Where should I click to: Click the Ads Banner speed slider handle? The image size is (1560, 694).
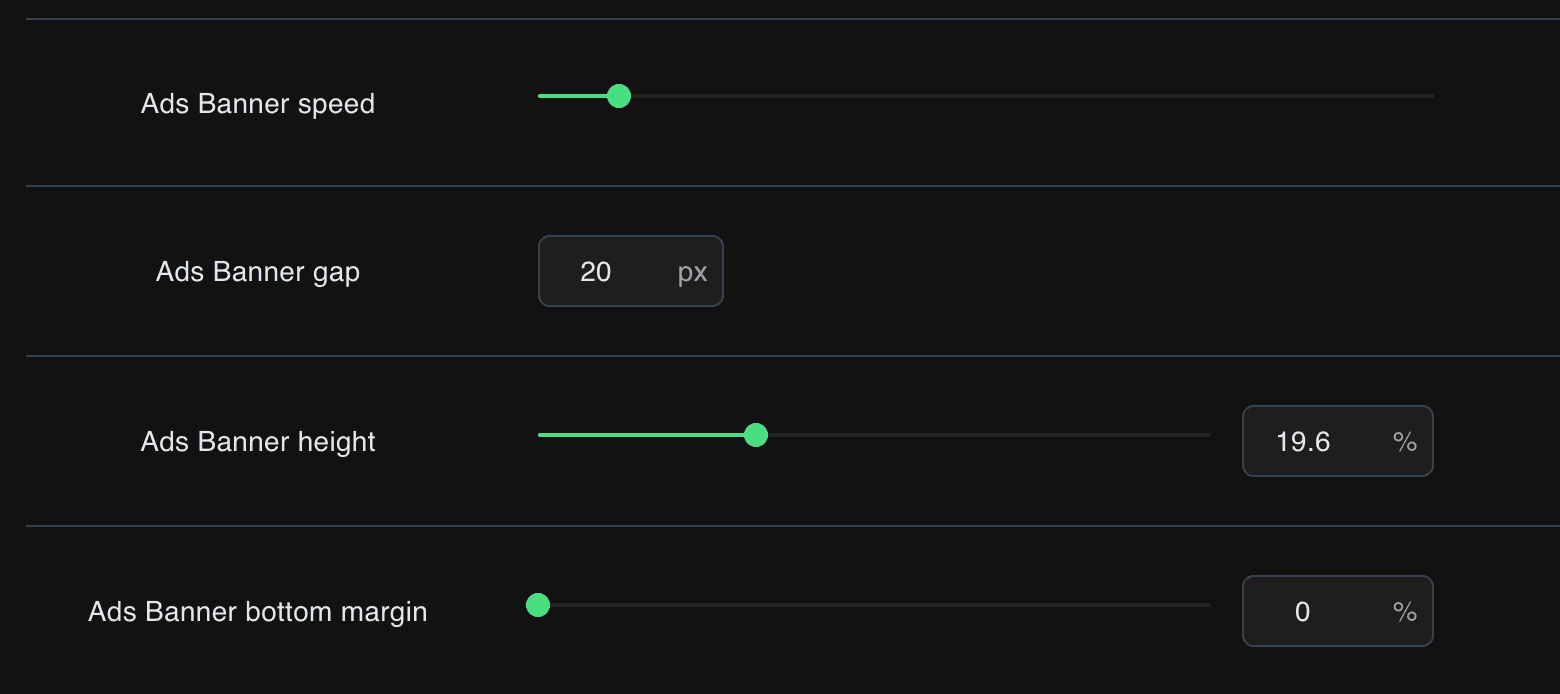pyautogui.click(x=619, y=96)
